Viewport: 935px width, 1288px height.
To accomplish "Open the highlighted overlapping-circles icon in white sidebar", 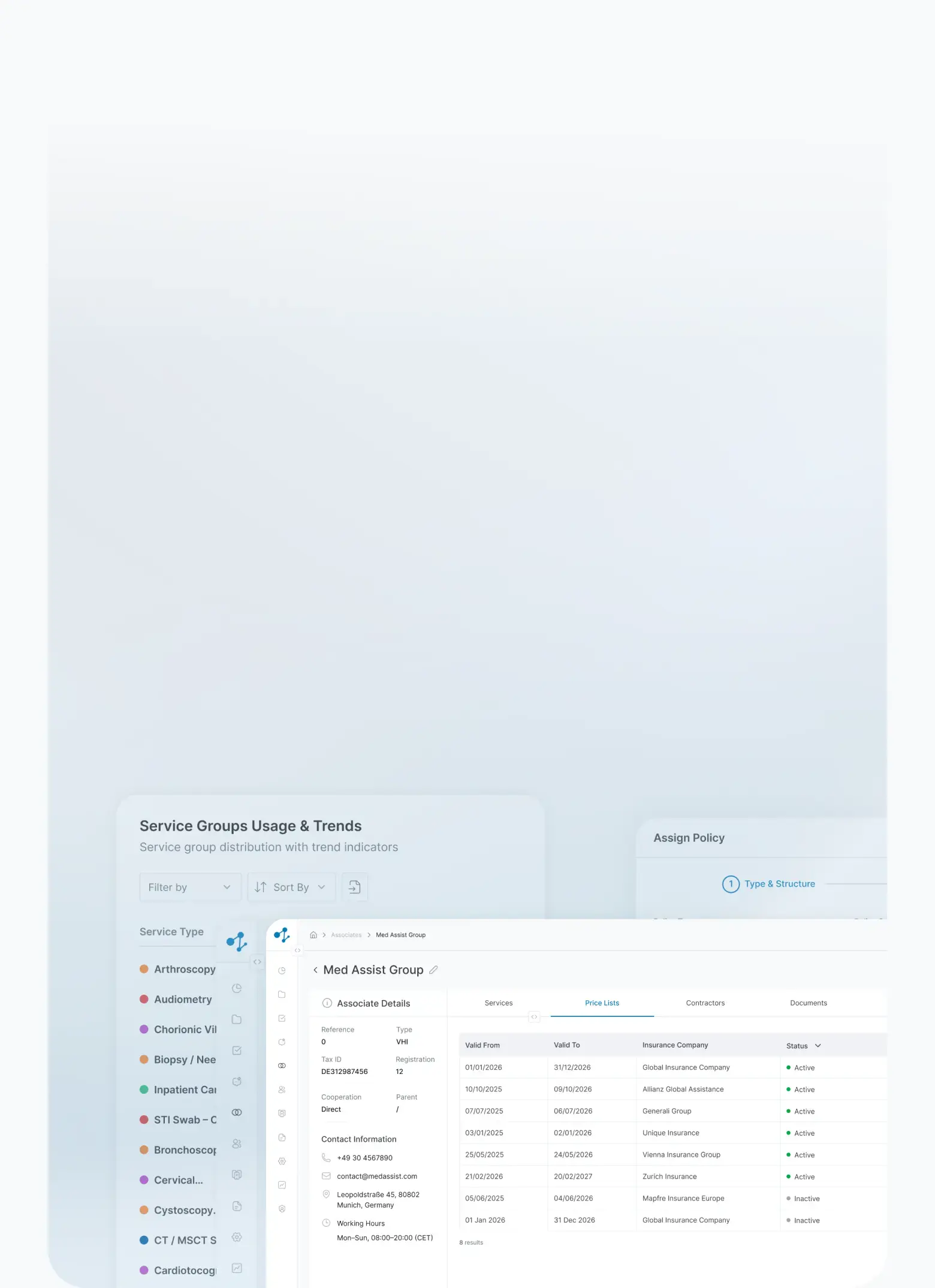I will click(x=282, y=1066).
